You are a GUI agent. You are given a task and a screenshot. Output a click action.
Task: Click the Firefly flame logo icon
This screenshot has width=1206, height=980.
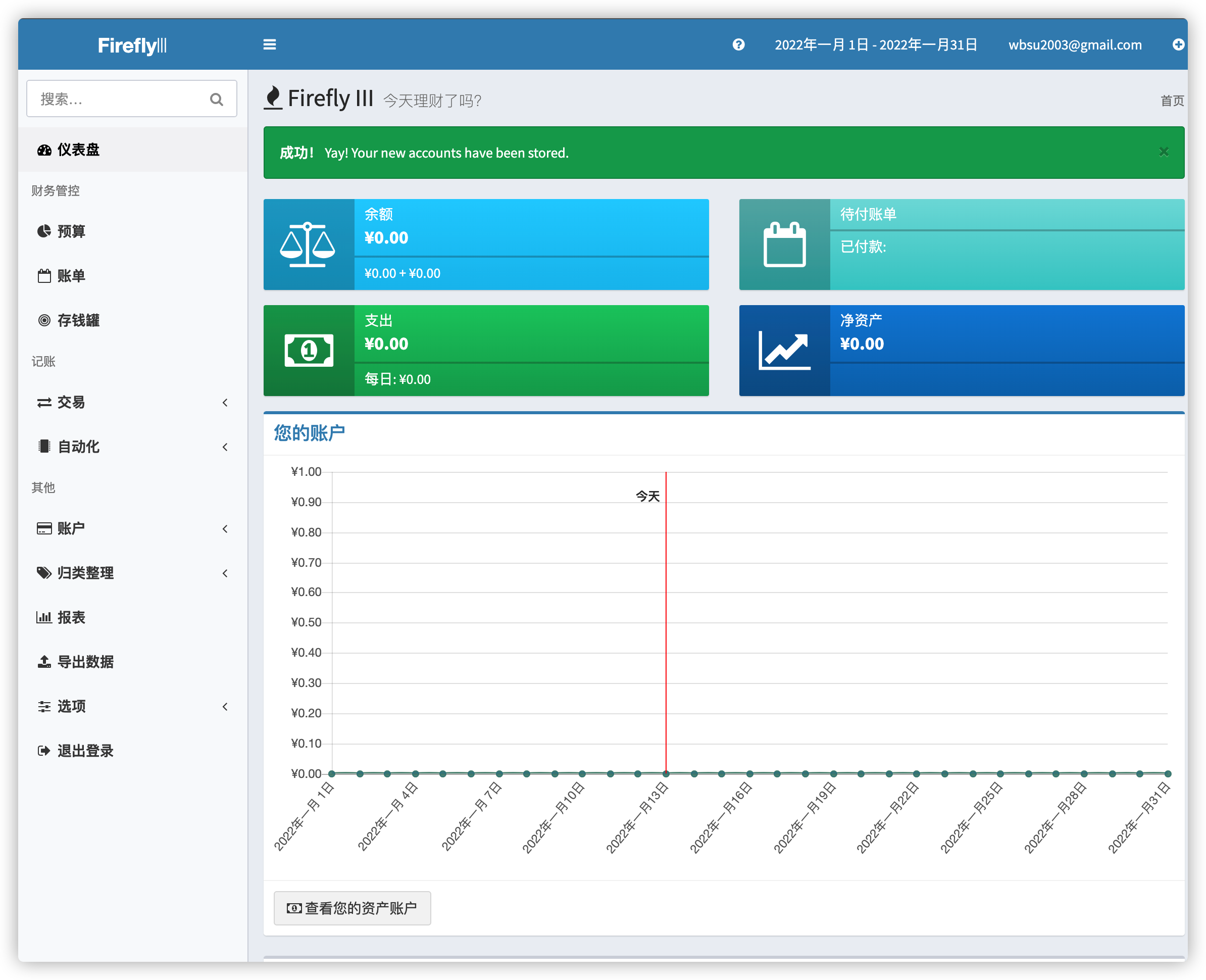[x=273, y=97]
